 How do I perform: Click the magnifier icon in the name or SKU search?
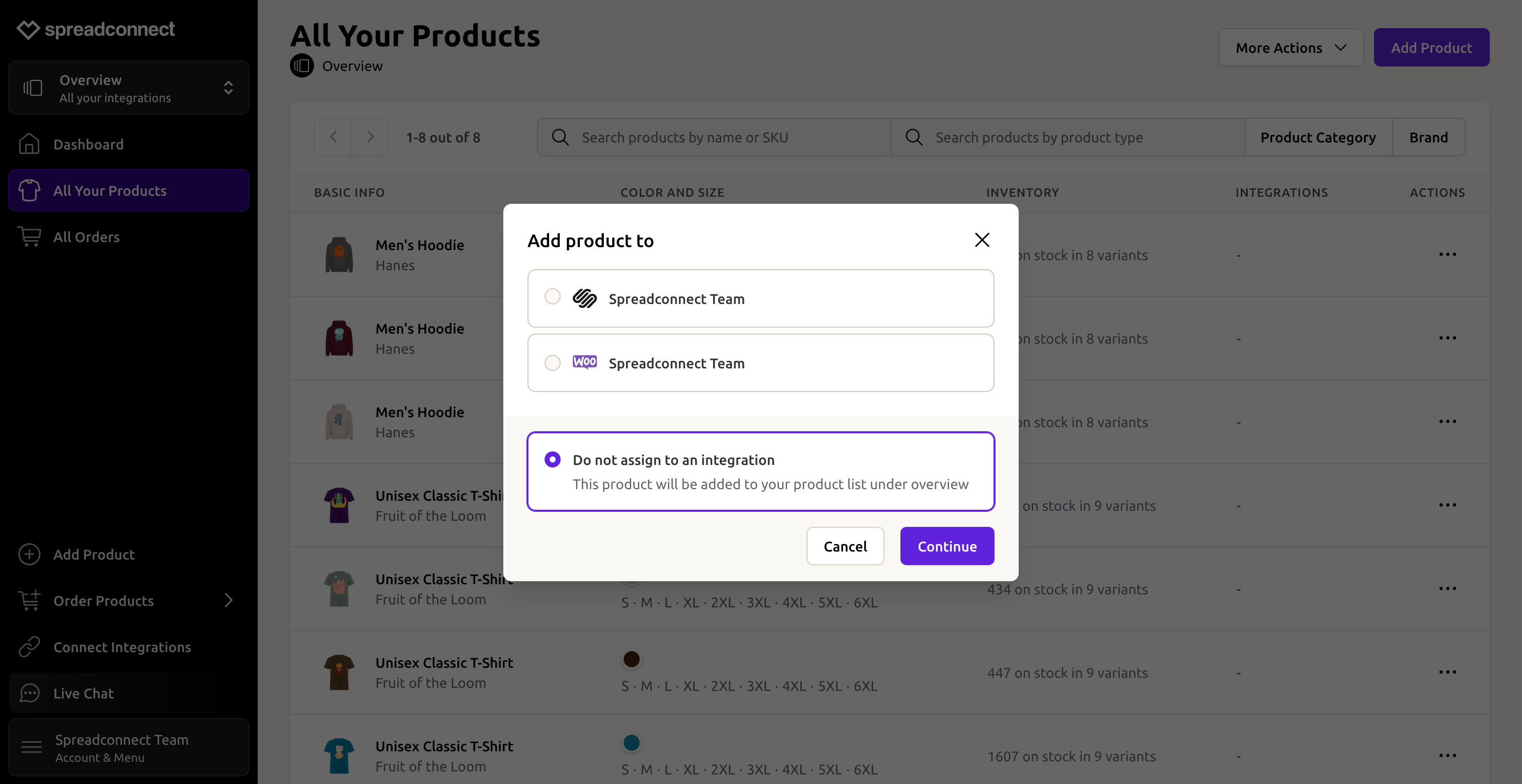(560, 137)
